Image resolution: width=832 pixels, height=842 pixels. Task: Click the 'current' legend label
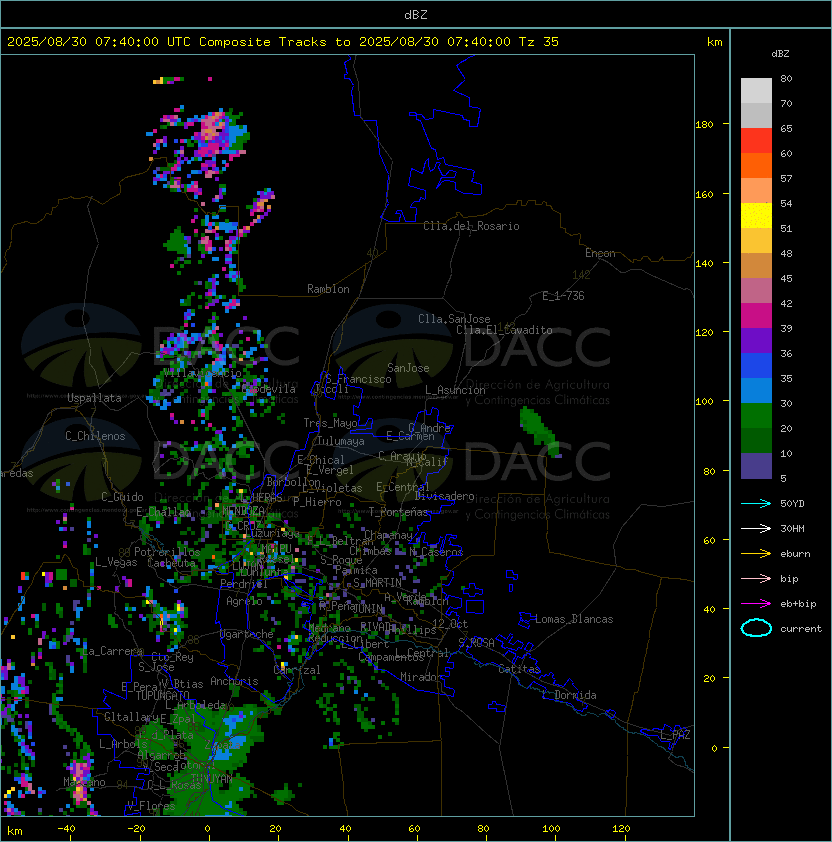801,629
